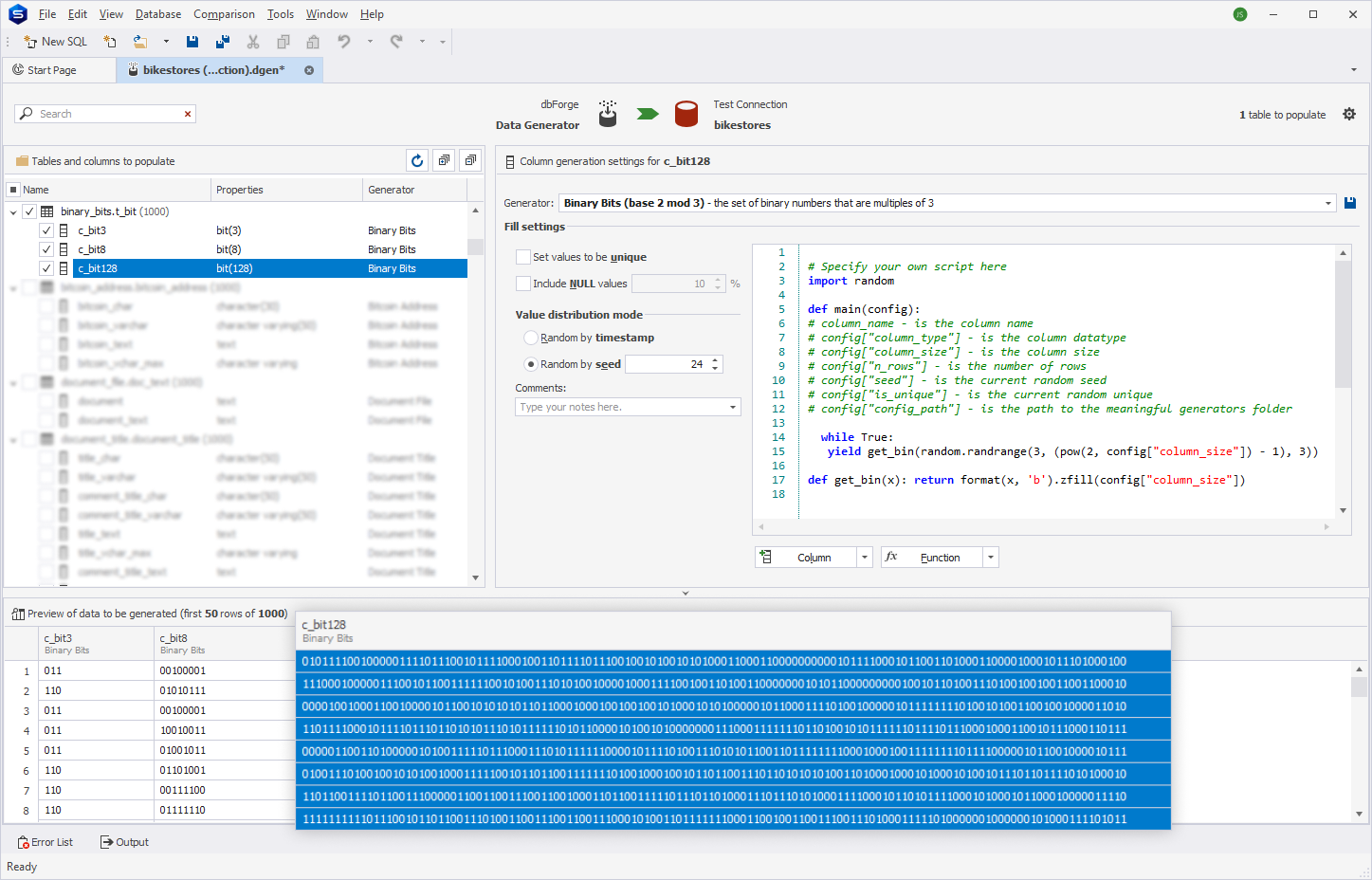Open the tab list dropdown arrow

pyautogui.click(x=1353, y=70)
